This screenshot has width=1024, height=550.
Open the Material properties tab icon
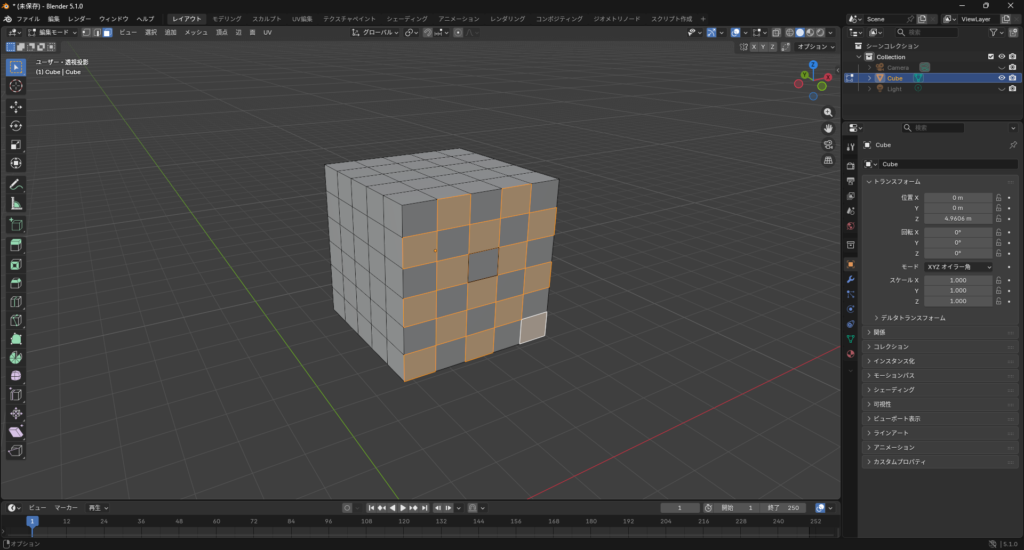pos(850,354)
